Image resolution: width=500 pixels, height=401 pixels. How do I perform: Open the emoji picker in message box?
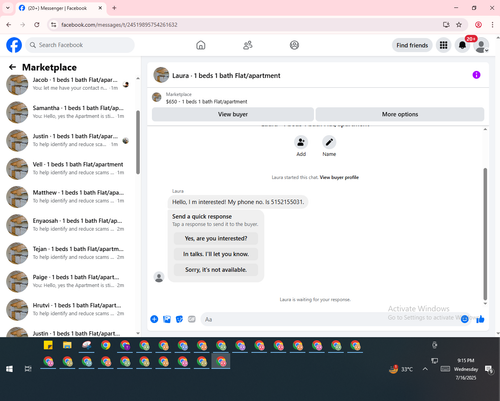click(x=464, y=319)
